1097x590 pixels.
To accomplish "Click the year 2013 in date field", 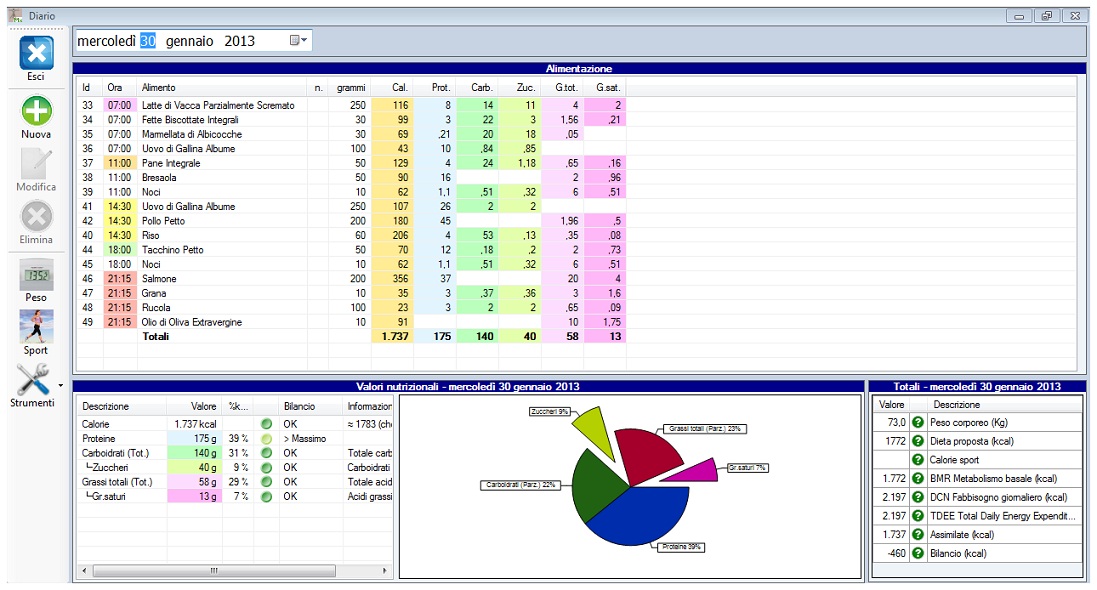I will point(239,41).
